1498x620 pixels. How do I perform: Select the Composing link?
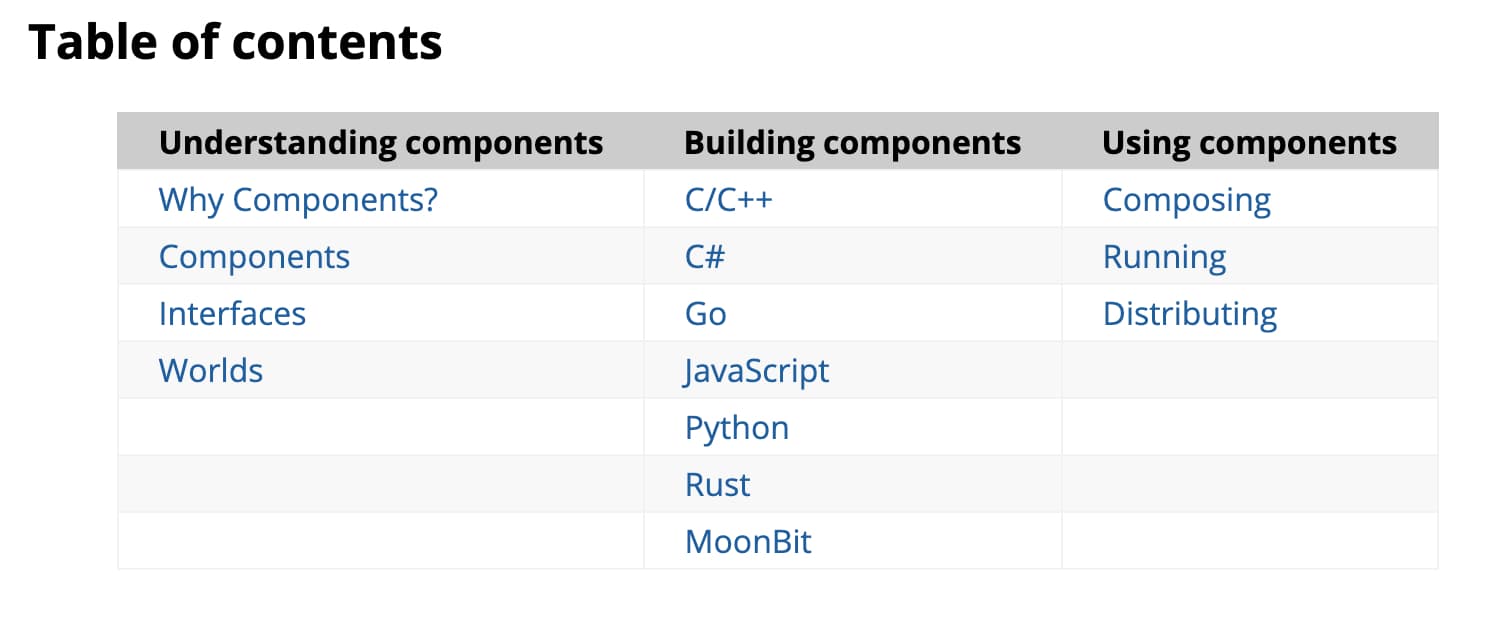(x=1187, y=199)
